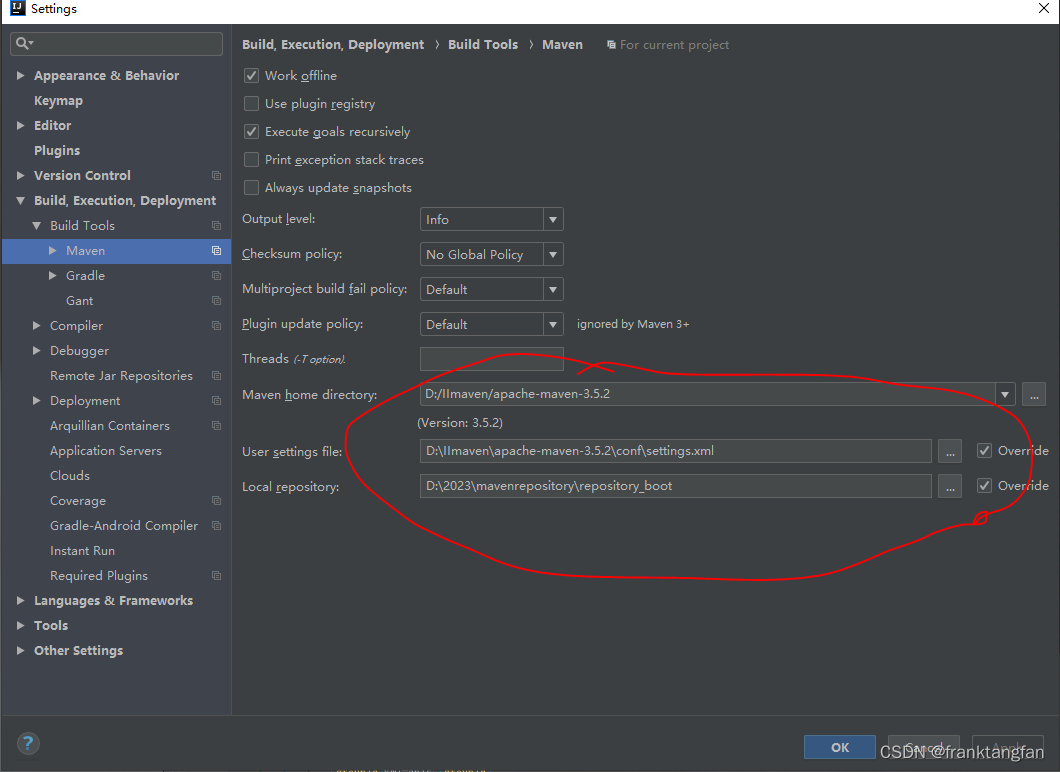Click the search magnifier icon in settings
This screenshot has width=1060, height=772.
click(24, 44)
